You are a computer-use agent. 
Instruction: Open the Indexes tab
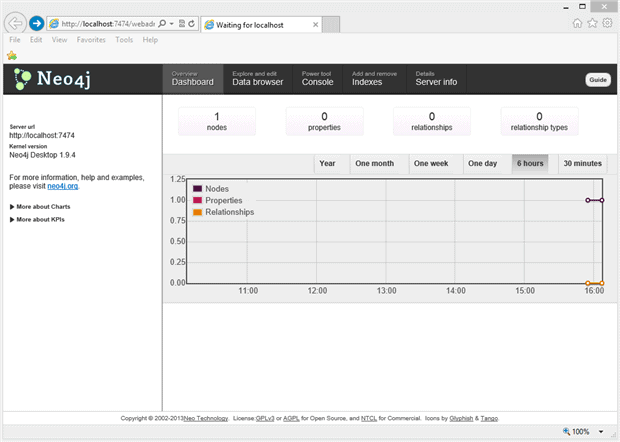(x=374, y=79)
